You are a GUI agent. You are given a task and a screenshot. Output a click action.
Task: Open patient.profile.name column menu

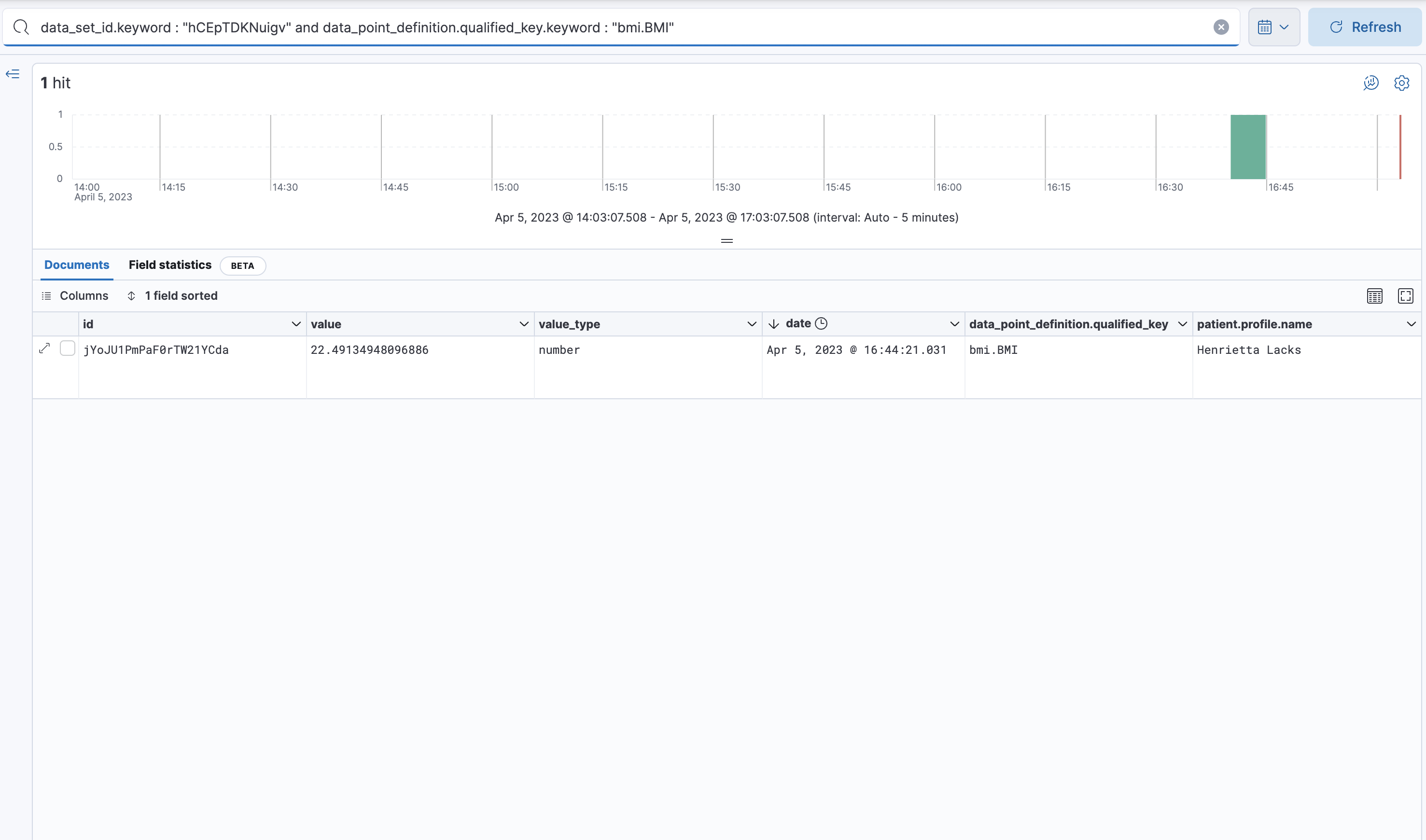coord(1411,324)
